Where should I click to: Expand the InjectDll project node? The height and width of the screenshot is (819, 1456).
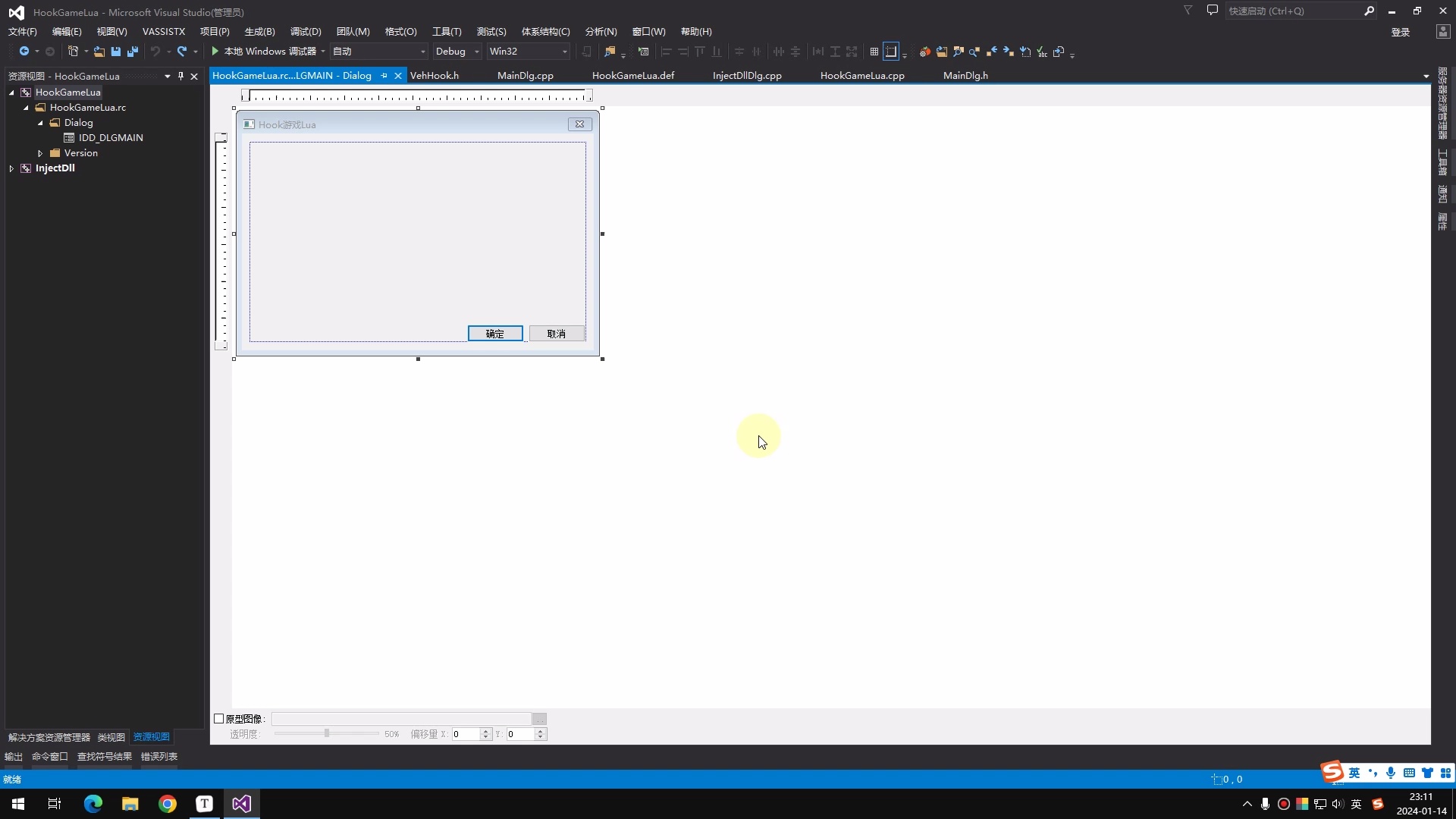[11, 168]
